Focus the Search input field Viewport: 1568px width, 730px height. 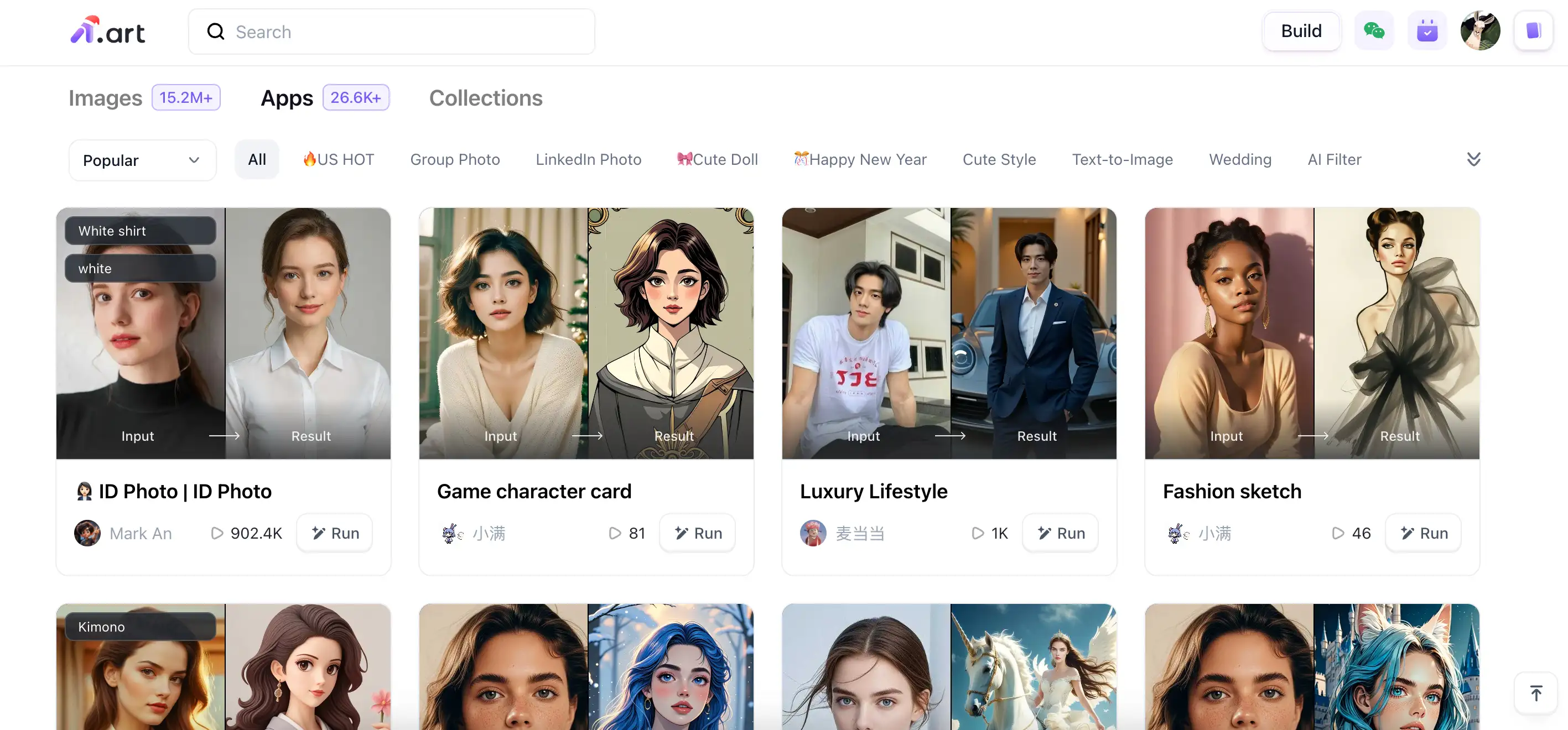(x=391, y=32)
